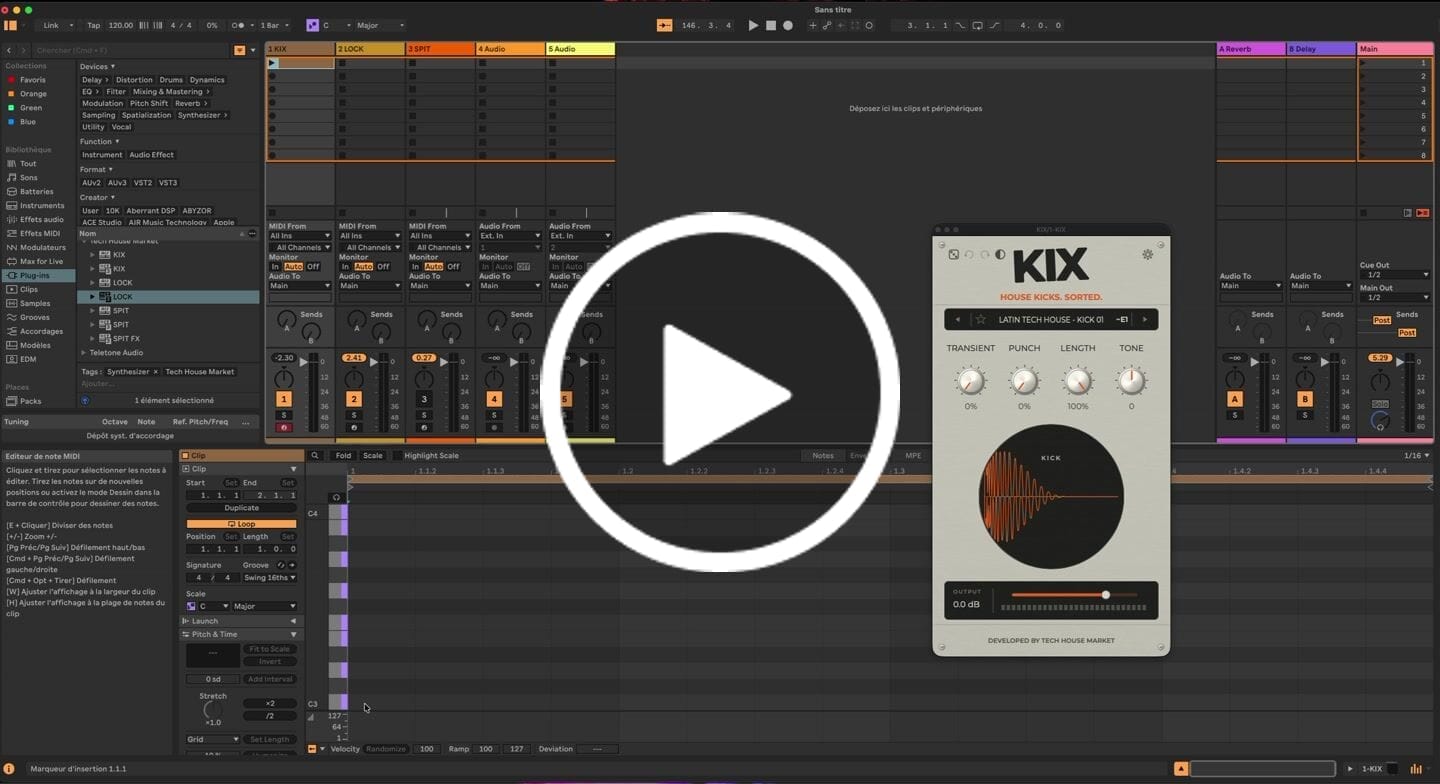Enable Highlight Scale checkbox in note editor
This screenshot has height=784, width=1440.
pos(398,456)
